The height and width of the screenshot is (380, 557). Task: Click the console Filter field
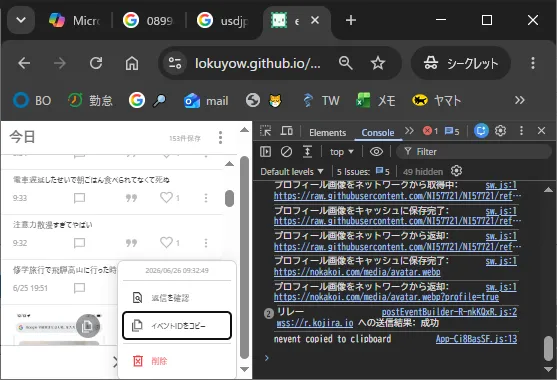474,152
